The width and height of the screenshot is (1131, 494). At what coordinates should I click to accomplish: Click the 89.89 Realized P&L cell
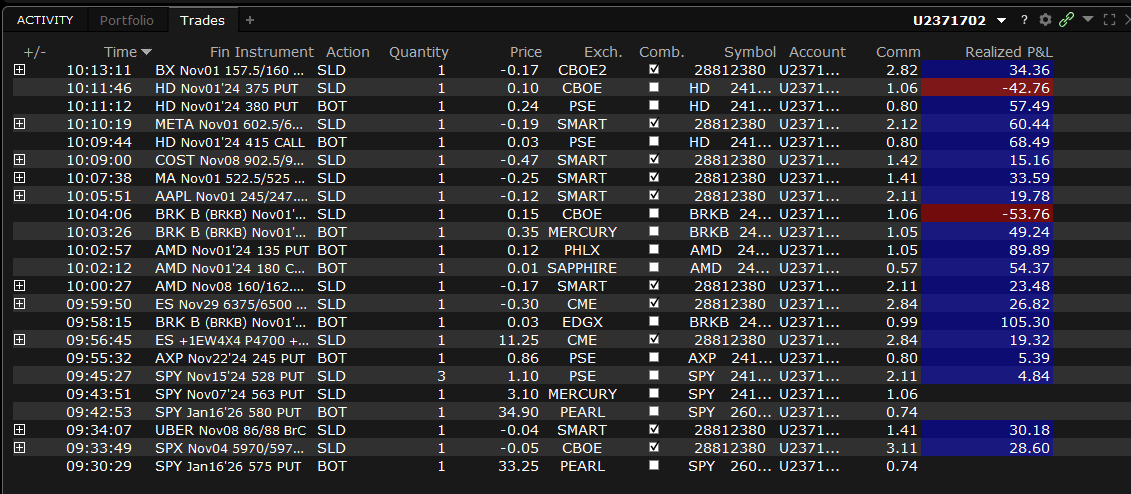(987, 250)
